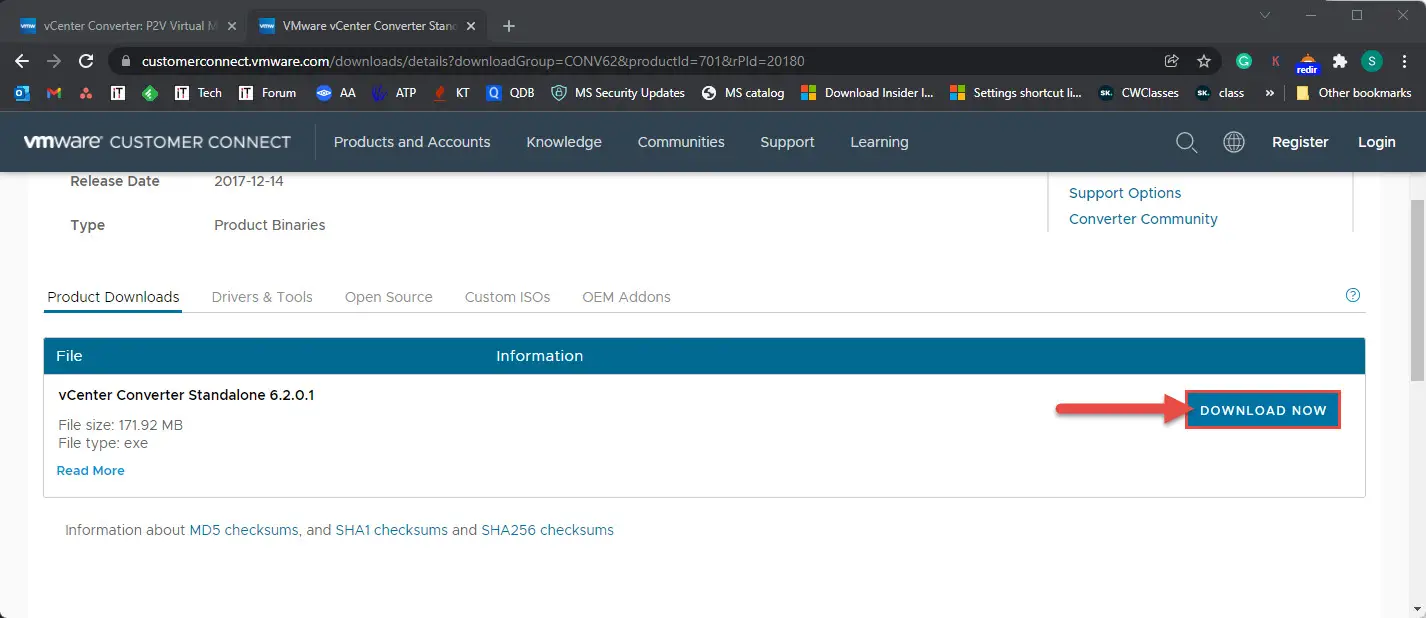Click the VMware Customer Connect logo
Screen dimensions: 1426x618
click(x=158, y=142)
